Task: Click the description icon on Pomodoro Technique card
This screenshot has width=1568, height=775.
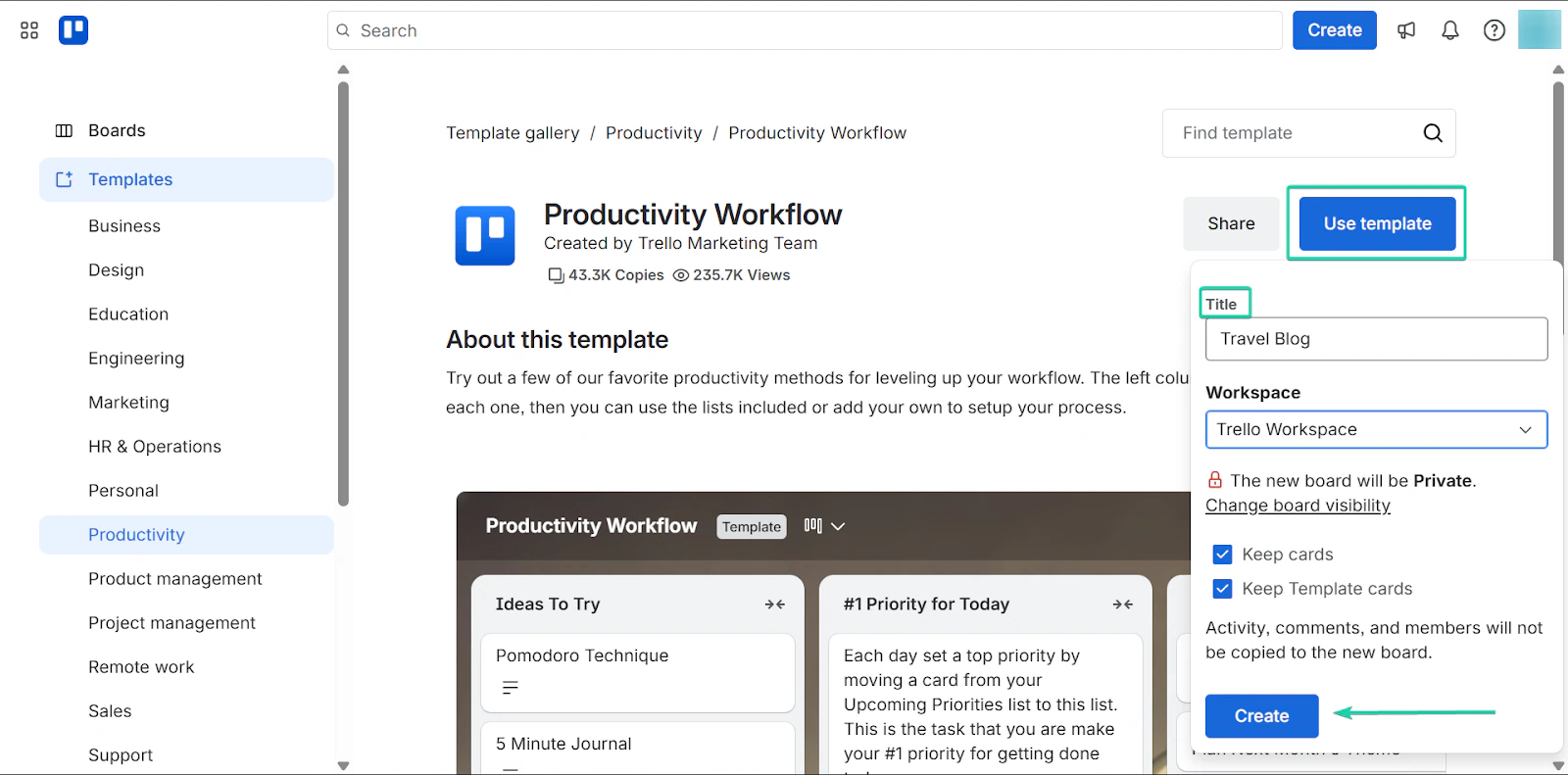Action: pyautogui.click(x=511, y=688)
